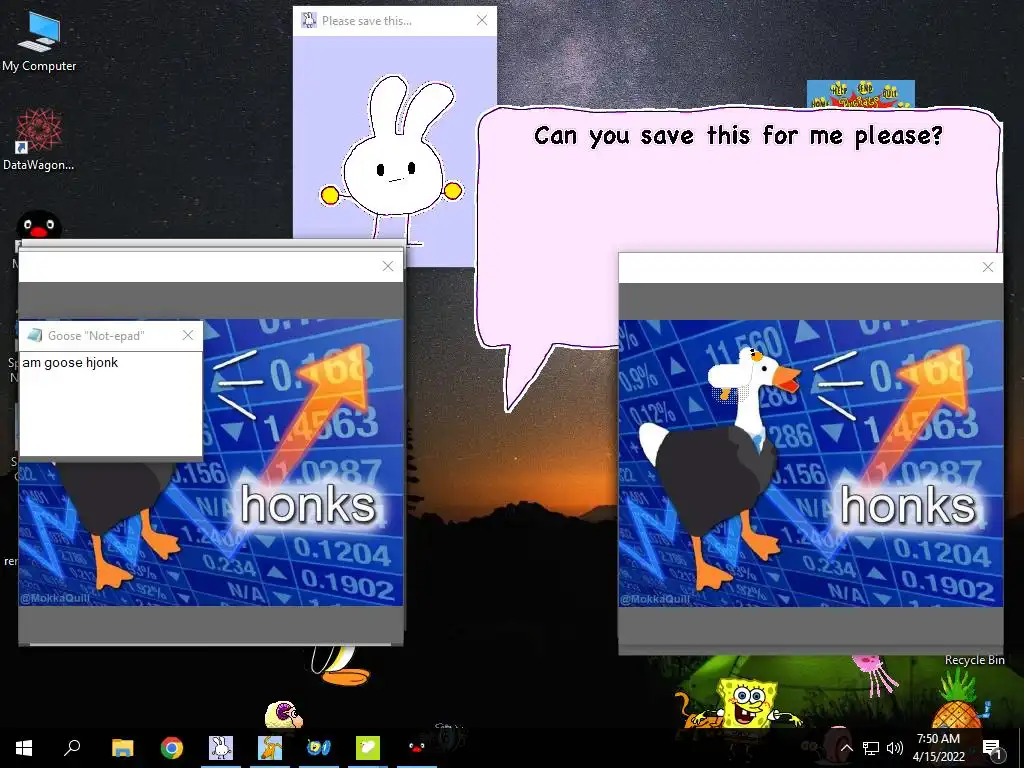Click the bunny icon in Please save this title bar
The height and width of the screenshot is (768, 1024).
[x=309, y=21]
